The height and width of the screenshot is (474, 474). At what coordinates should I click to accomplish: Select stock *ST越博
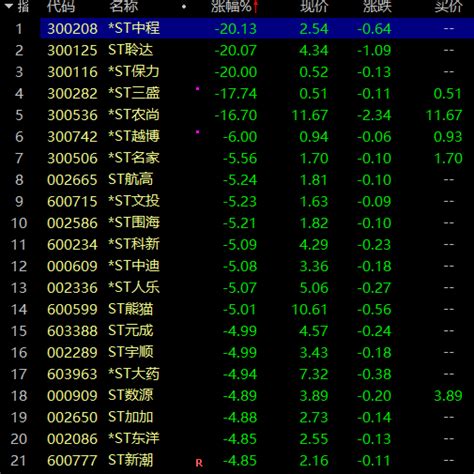click(x=134, y=136)
